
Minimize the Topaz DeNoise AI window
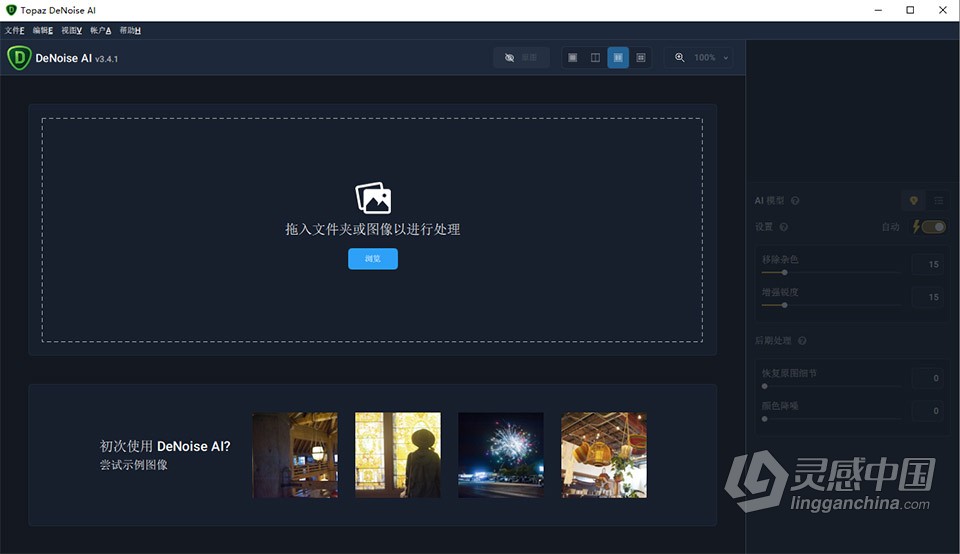click(x=879, y=10)
